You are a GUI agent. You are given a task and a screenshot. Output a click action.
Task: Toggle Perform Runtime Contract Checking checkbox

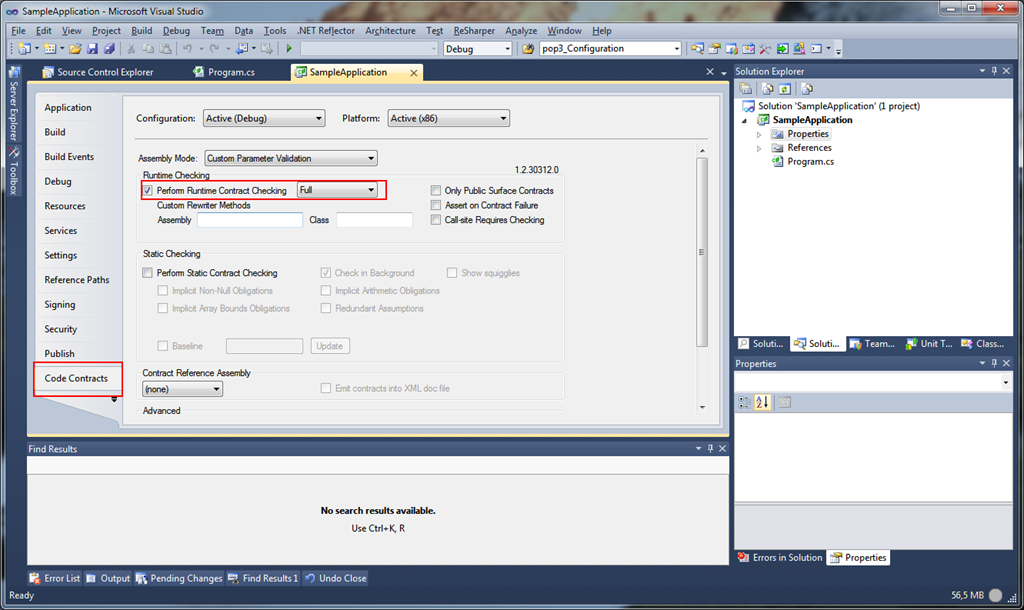148,191
